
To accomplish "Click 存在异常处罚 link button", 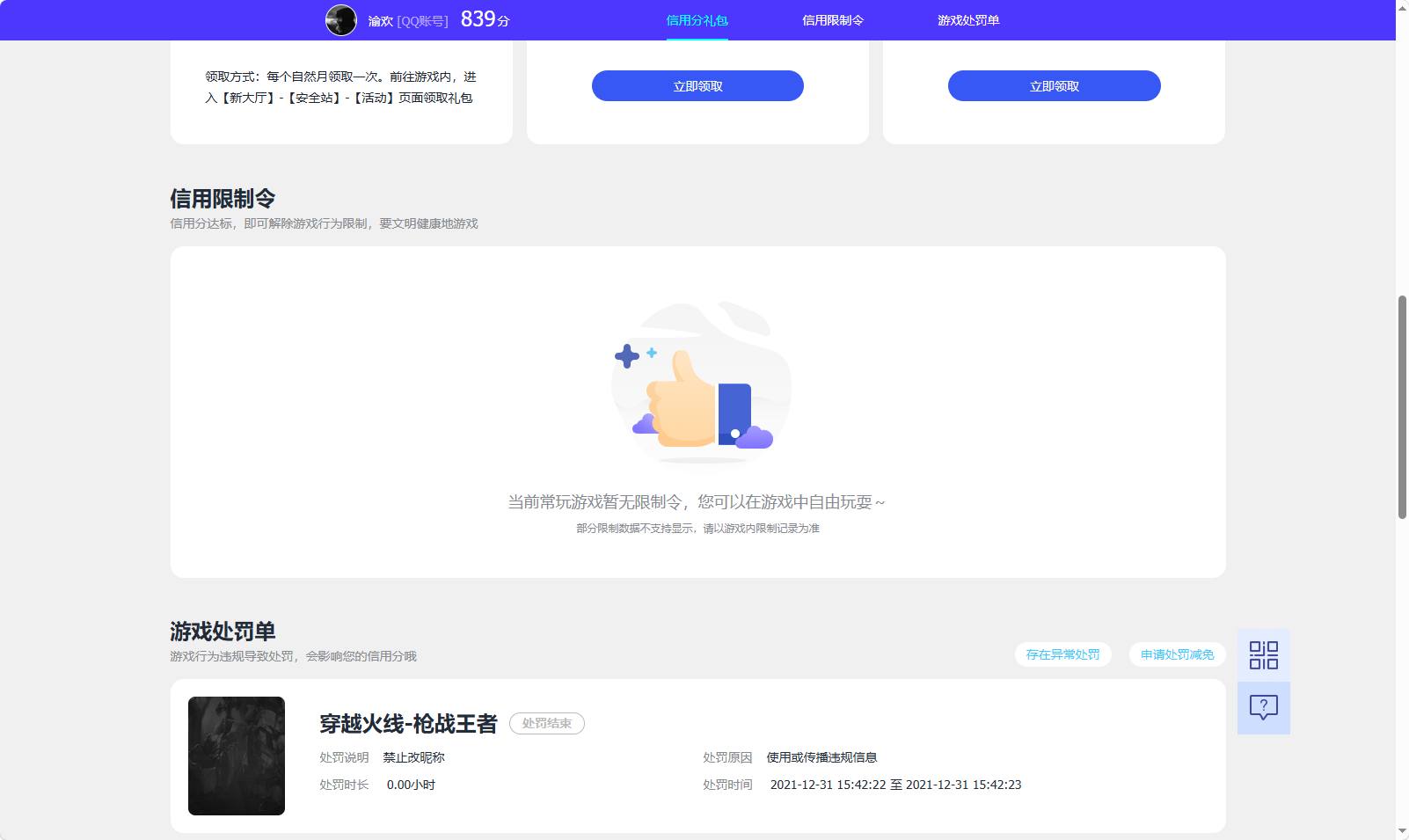I will (x=1062, y=654).
